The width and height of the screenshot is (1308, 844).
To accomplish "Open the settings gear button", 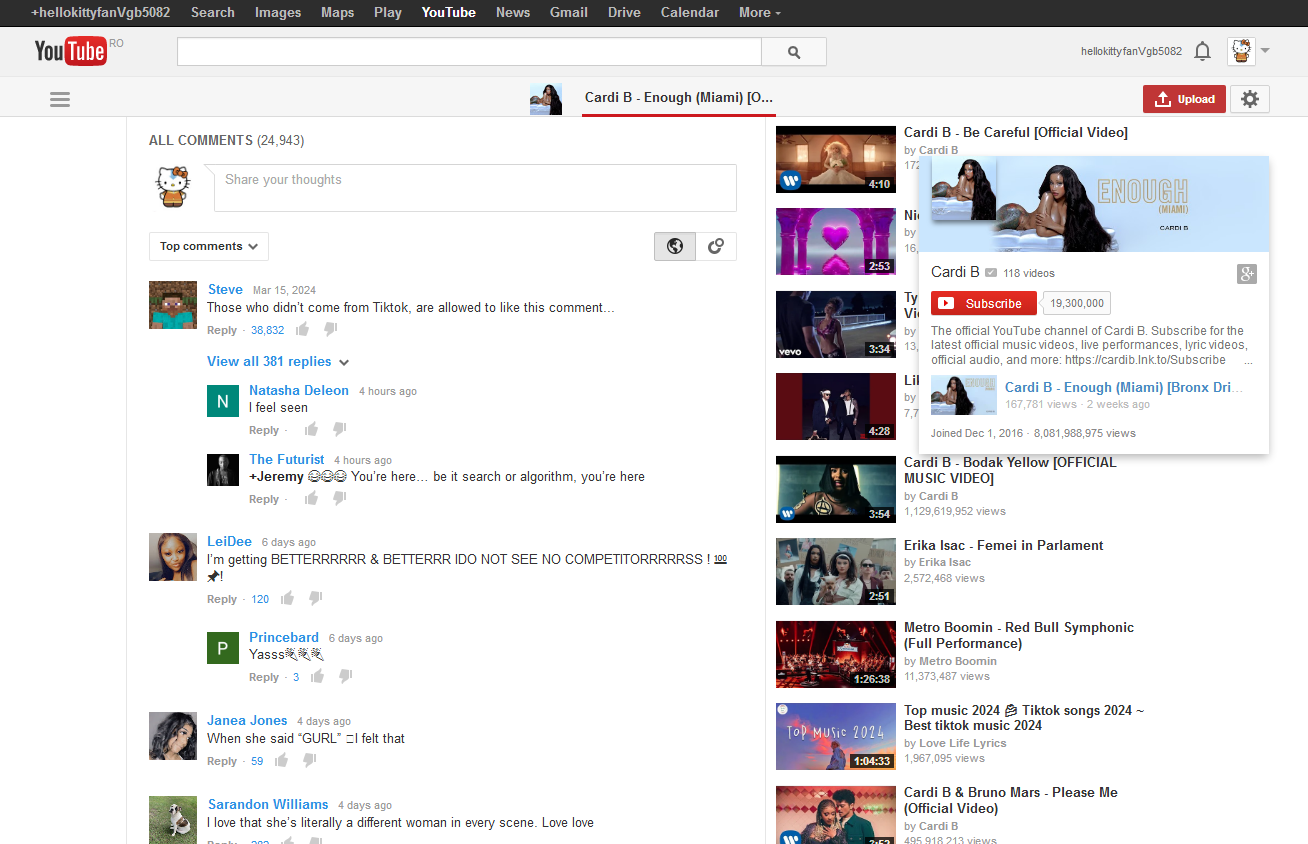I will pos(1250,99).
